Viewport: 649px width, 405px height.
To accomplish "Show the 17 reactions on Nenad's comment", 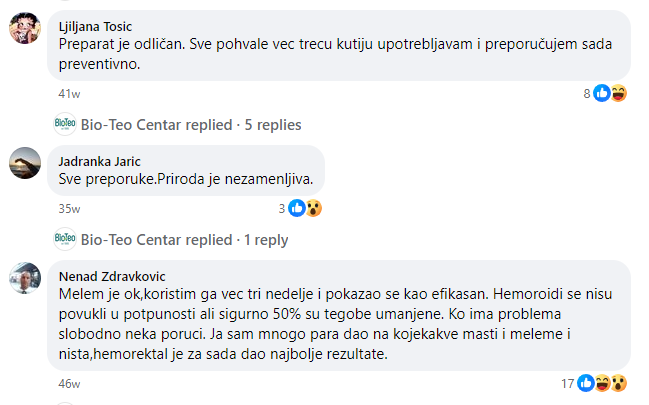I will click(568, 383).
